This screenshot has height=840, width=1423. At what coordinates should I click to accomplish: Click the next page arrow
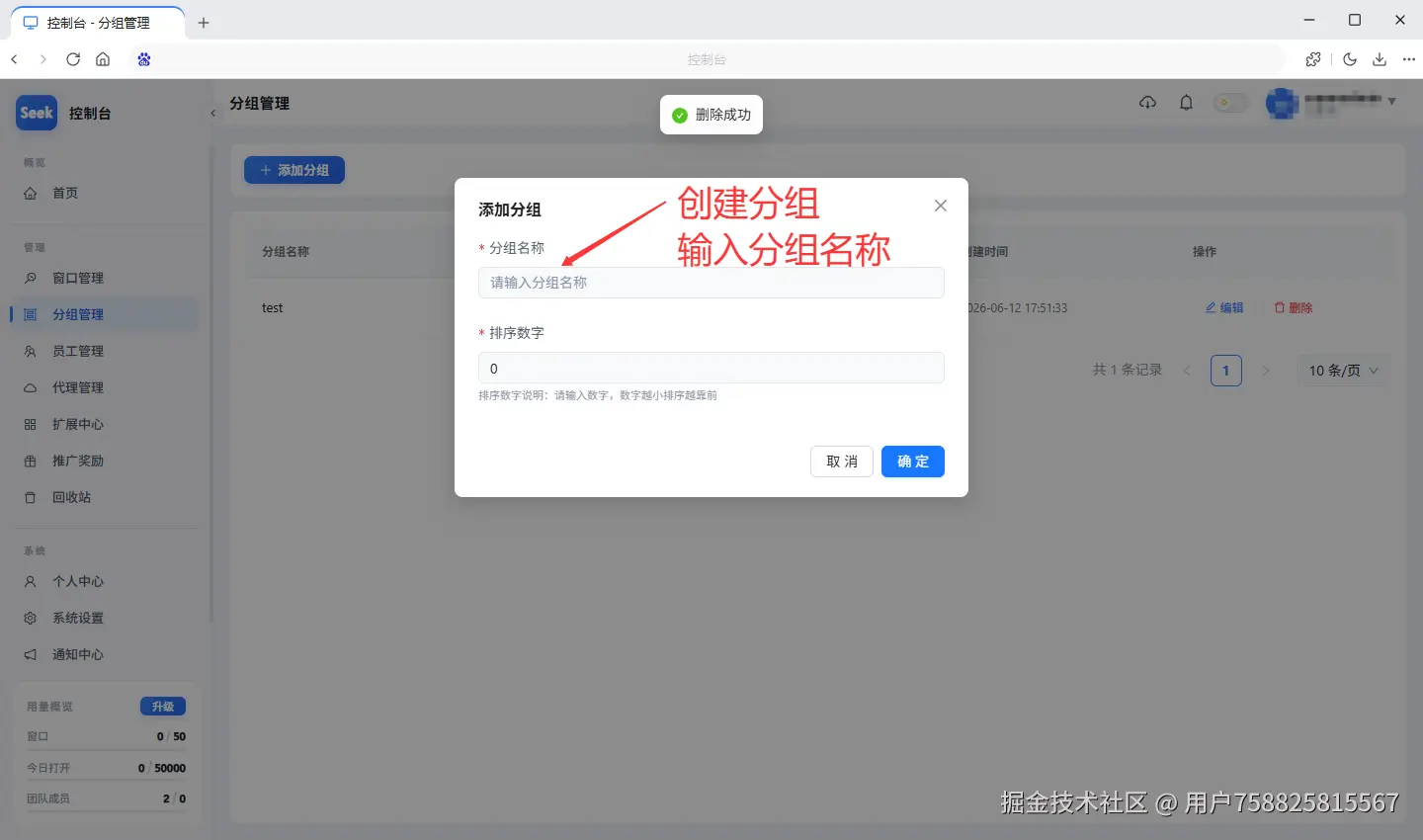[1266, 371]
